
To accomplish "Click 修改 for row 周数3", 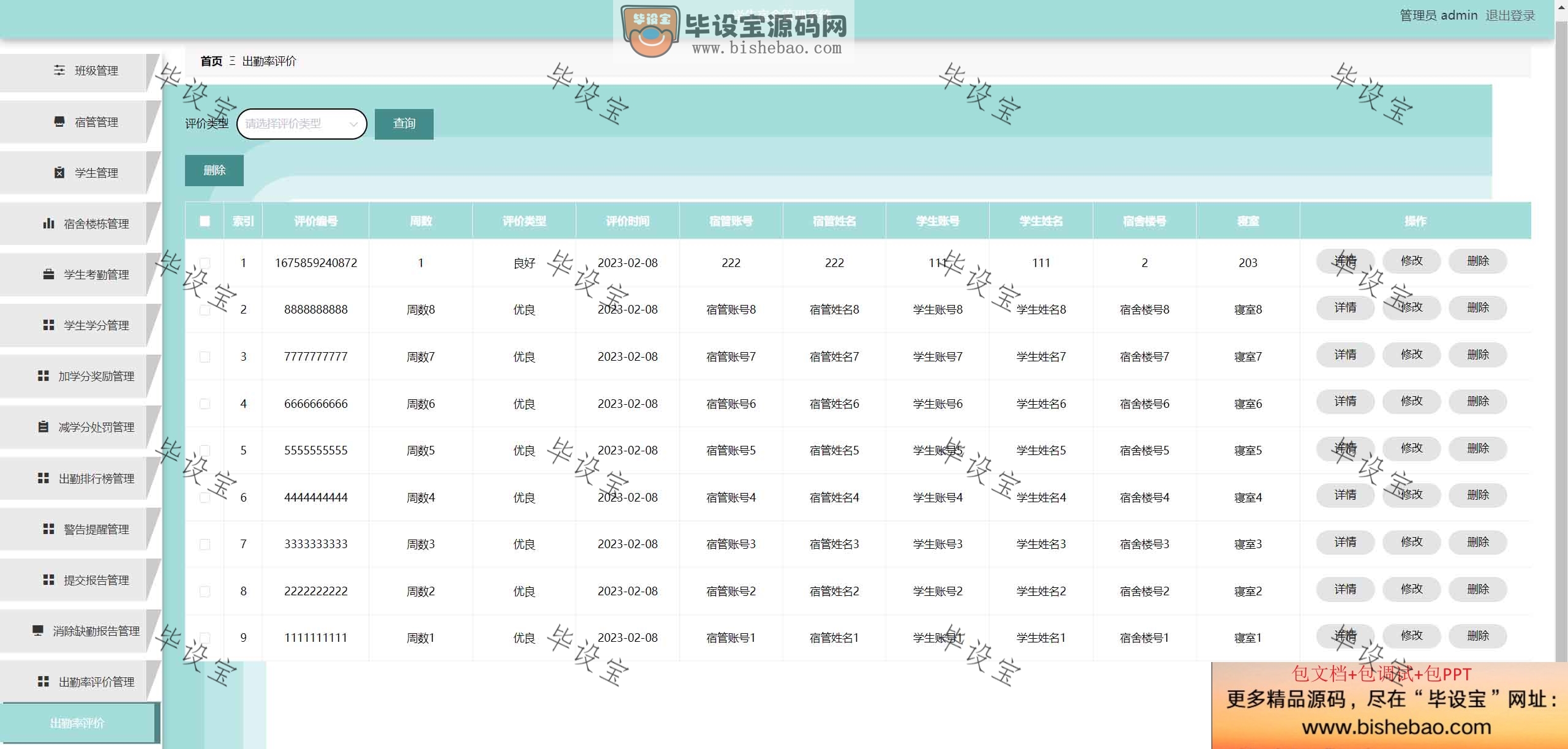I will coord(1411,542).
